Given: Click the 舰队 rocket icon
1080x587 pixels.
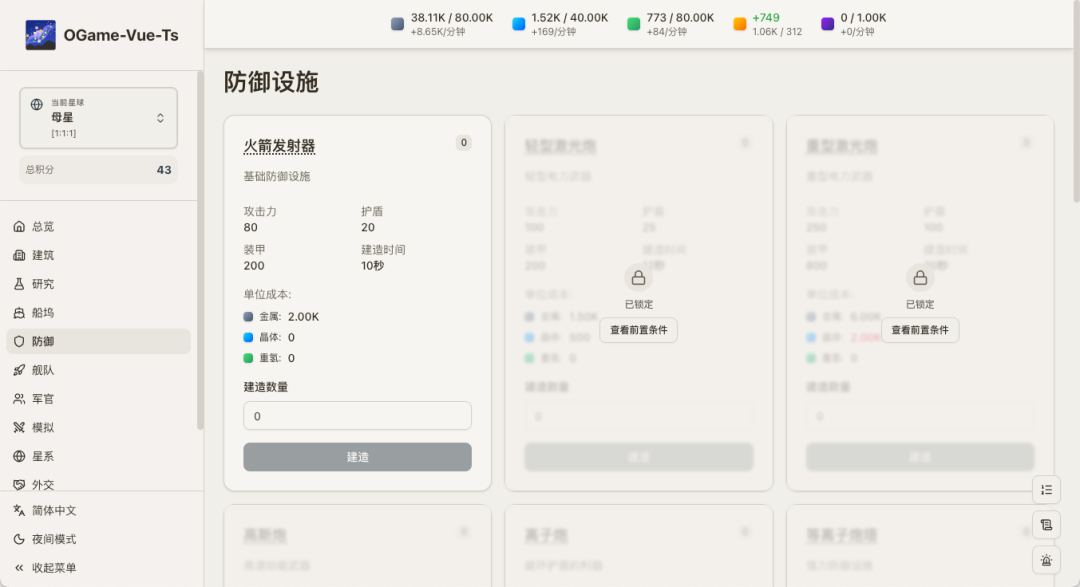Looking at the screenshot, I should [19, 370].
